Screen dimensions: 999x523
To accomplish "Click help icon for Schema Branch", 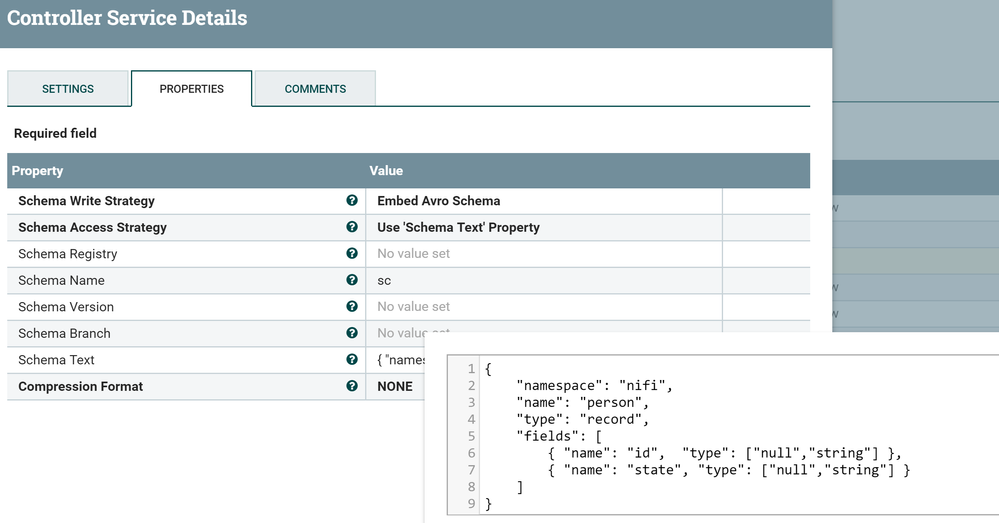I will pyautogui.click(x=352, y=333).
